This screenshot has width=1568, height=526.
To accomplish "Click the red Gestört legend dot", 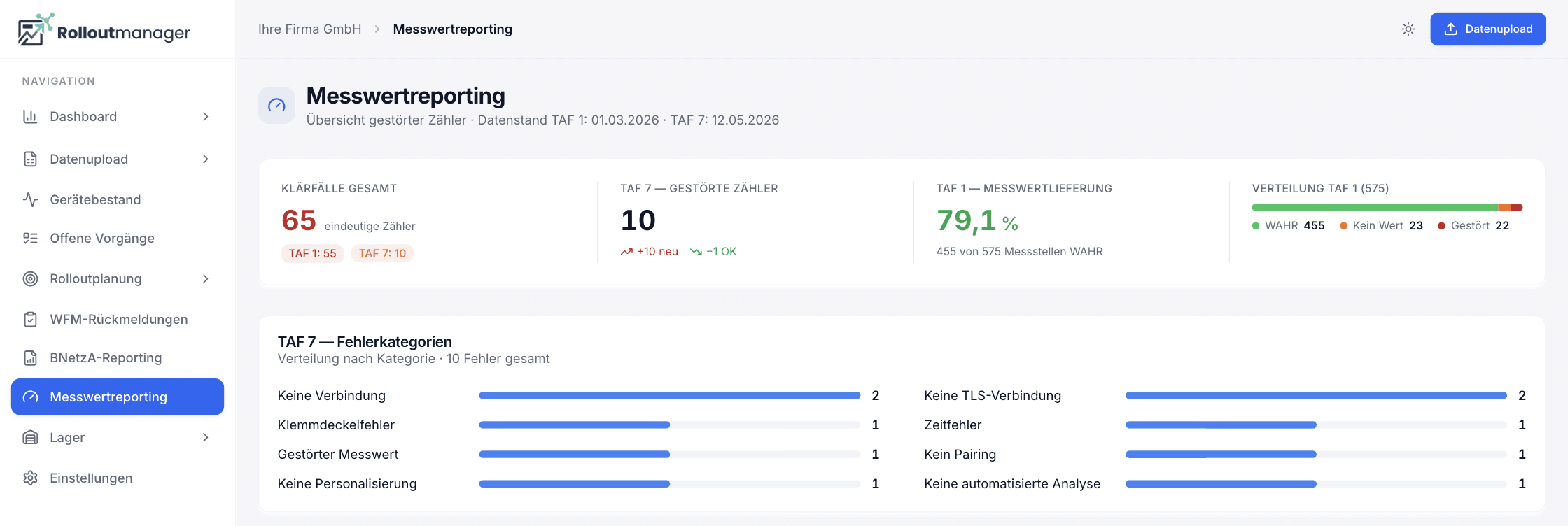I will coord(1442,226).
